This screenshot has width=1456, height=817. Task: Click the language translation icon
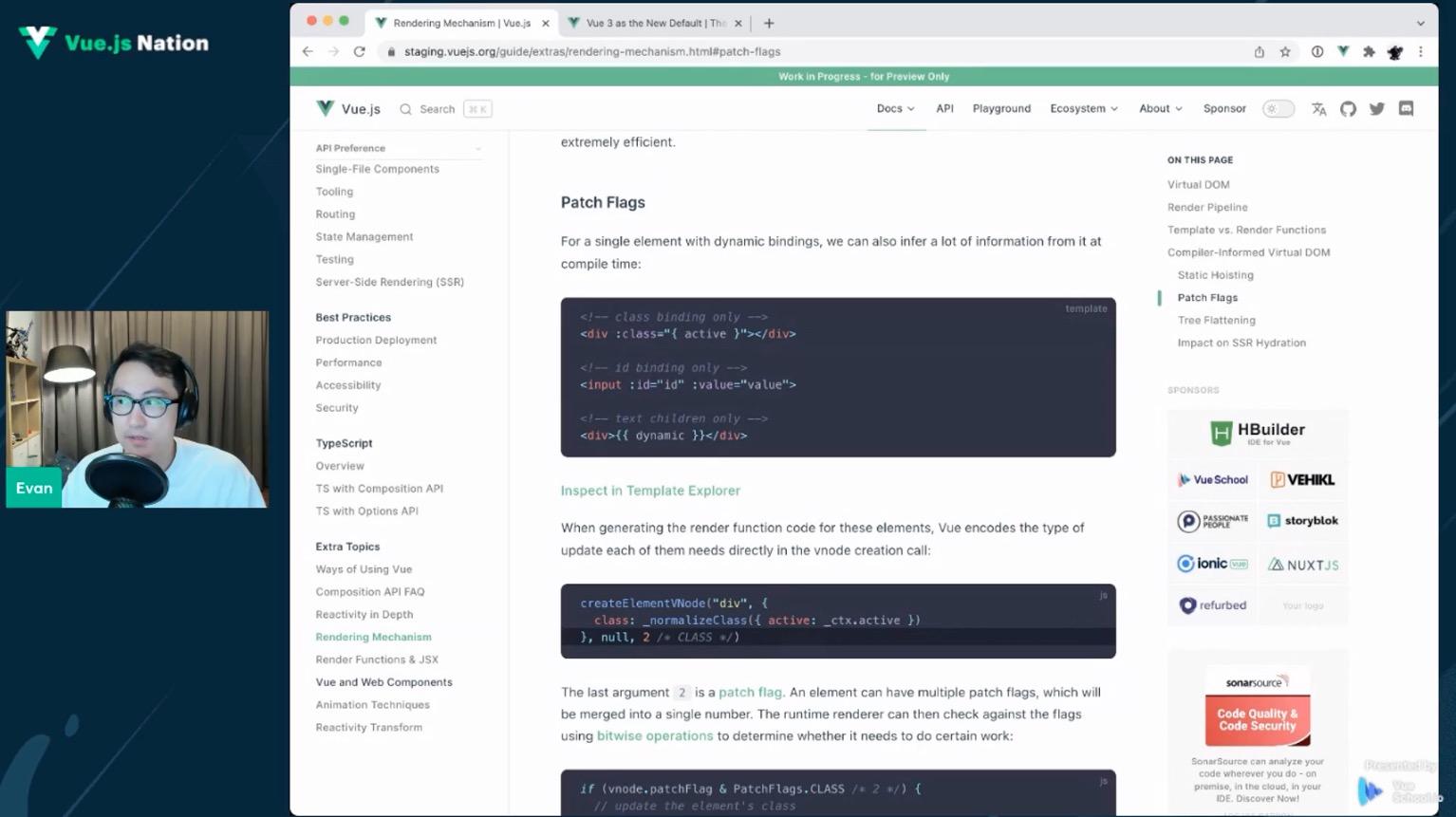[1318, 109]
